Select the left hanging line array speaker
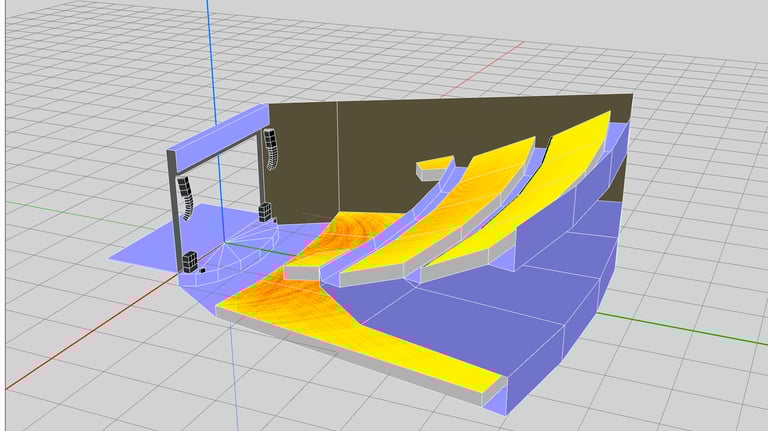Viewport: 768px width, 431px height. [186, 198]
